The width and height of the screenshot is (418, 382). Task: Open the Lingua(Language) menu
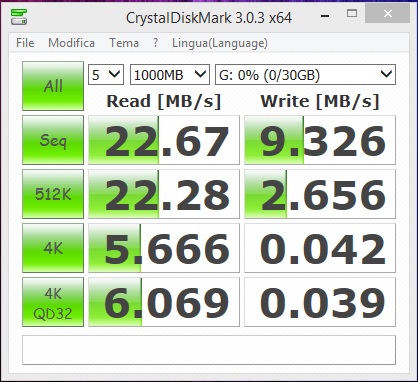220,43
